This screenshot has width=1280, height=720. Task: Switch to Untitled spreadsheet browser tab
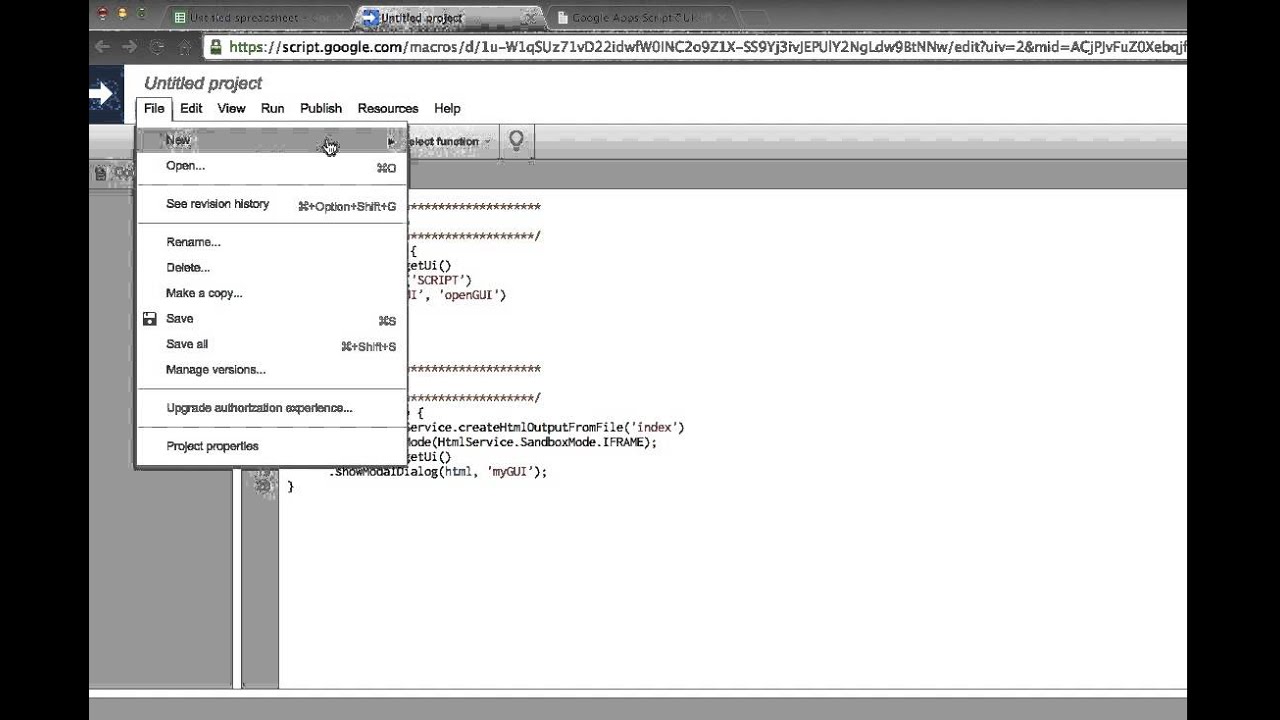258,17
